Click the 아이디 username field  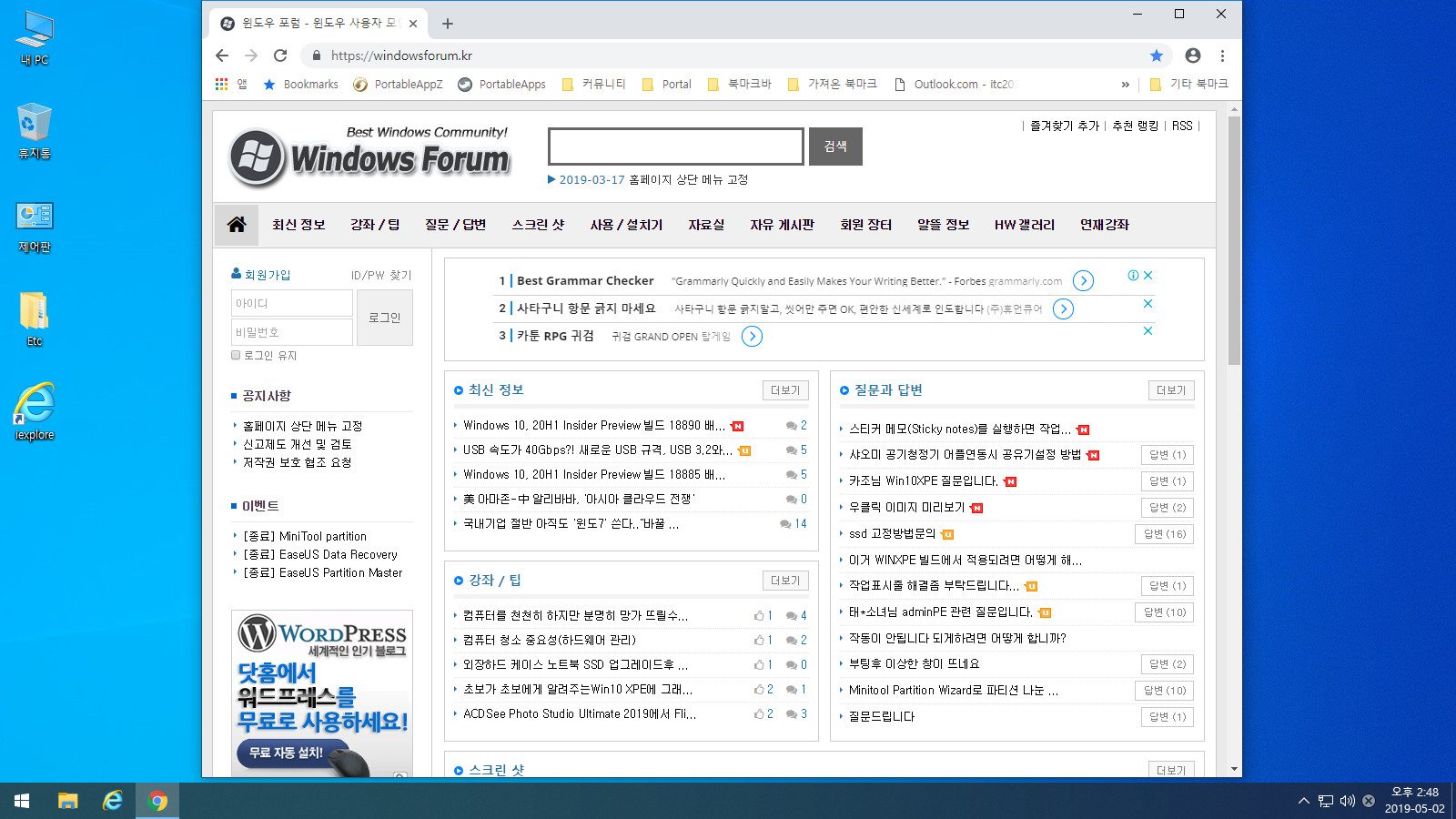pos(292,303)
